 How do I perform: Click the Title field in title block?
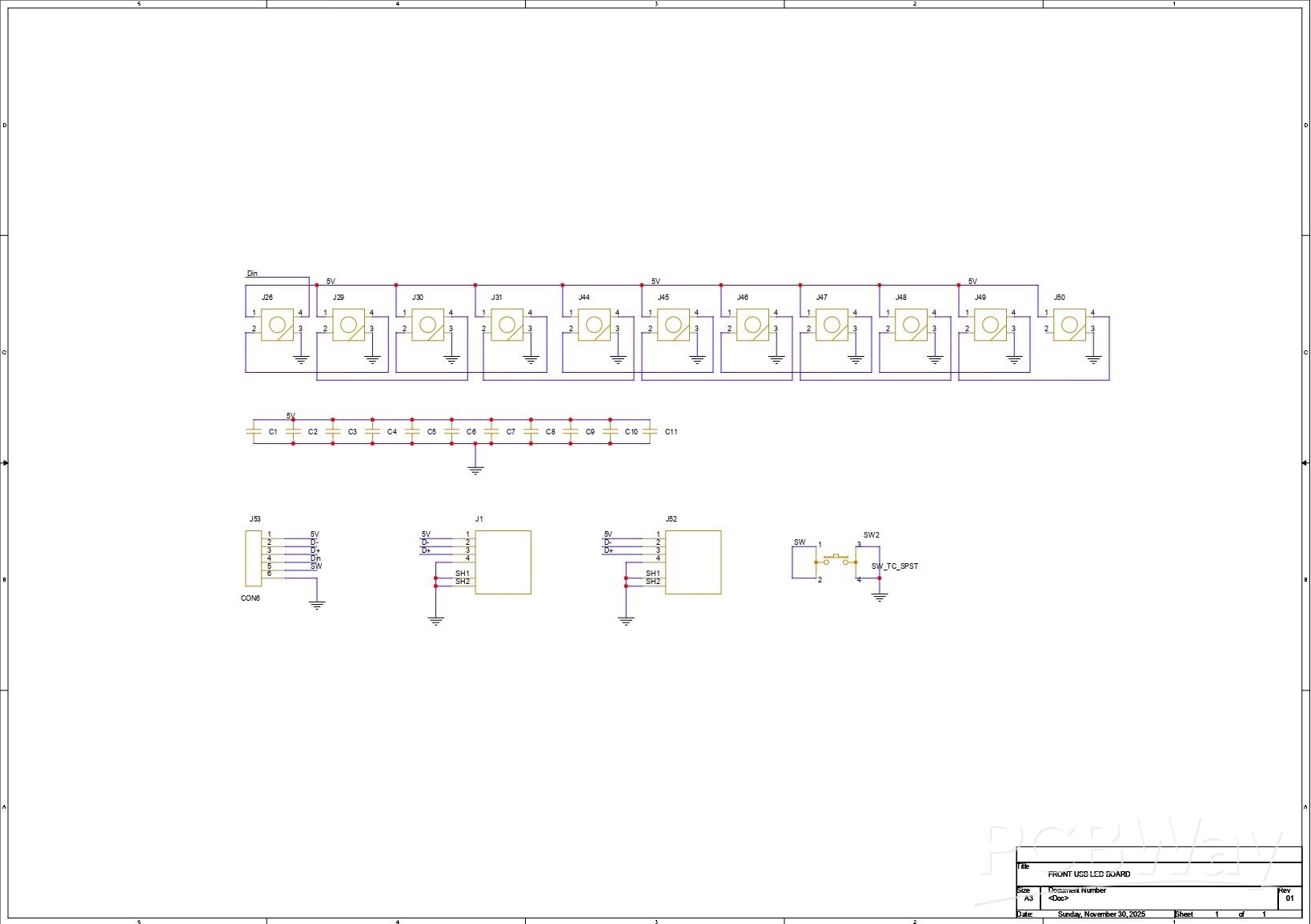(x=1023, y=866)
